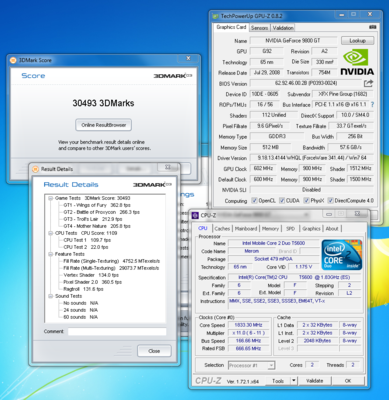The width and height of the screenshot is (389, 400).
Task: Click the Memory Size value 512 MB
Action: 270,147
